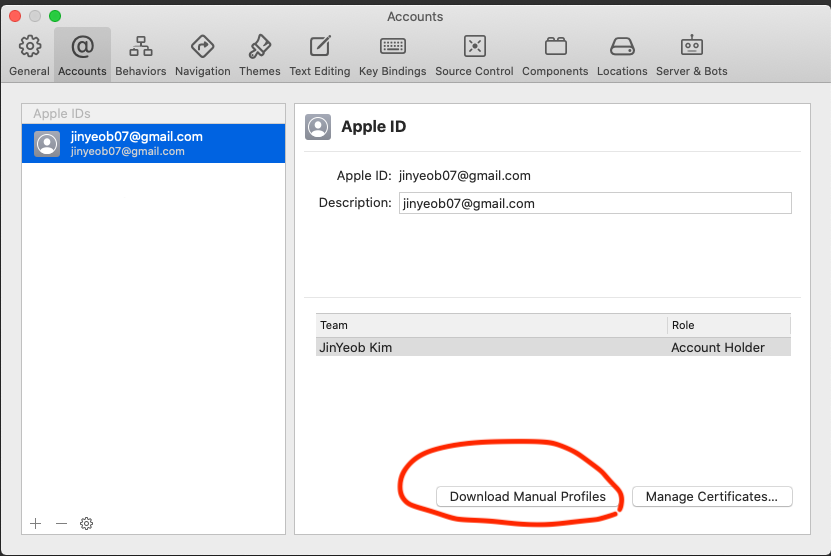Open Manage Certificates dialog

coord(712,497)
